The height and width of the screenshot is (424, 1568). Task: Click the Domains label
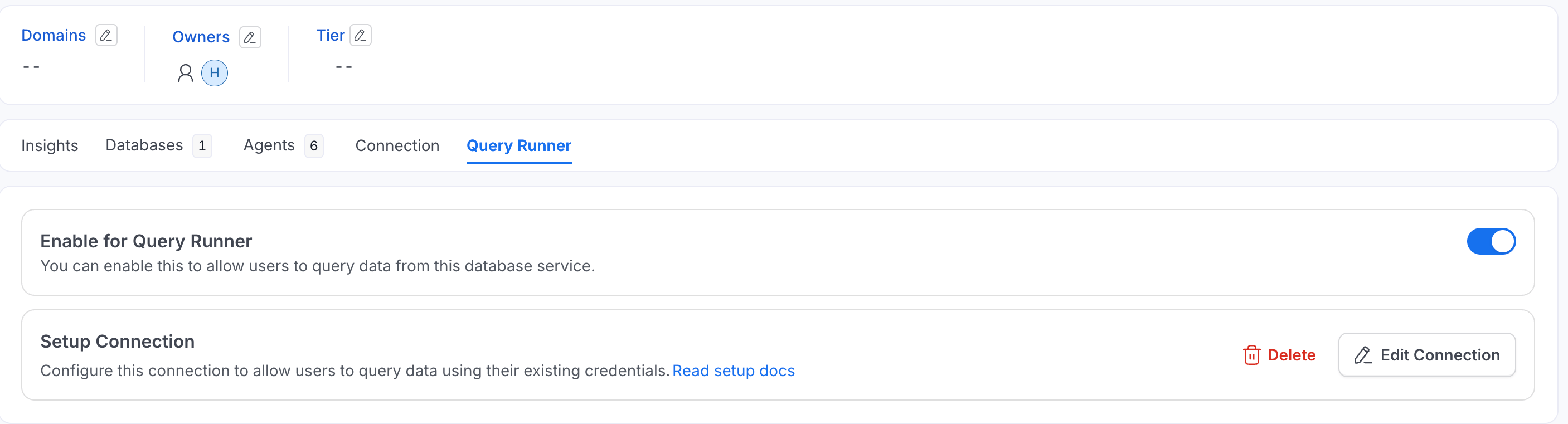coord(54,35)
